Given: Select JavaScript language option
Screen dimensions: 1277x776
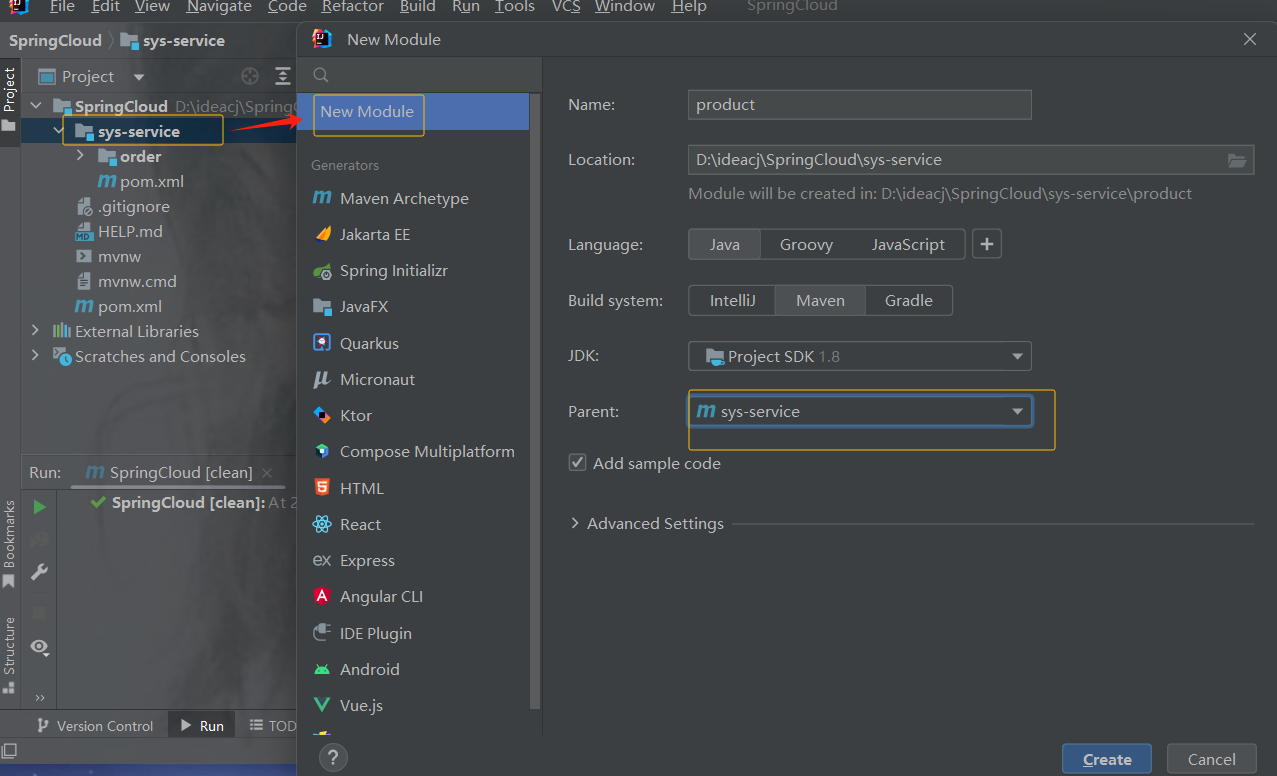Looking at the screenshot, I should point(908,244).
